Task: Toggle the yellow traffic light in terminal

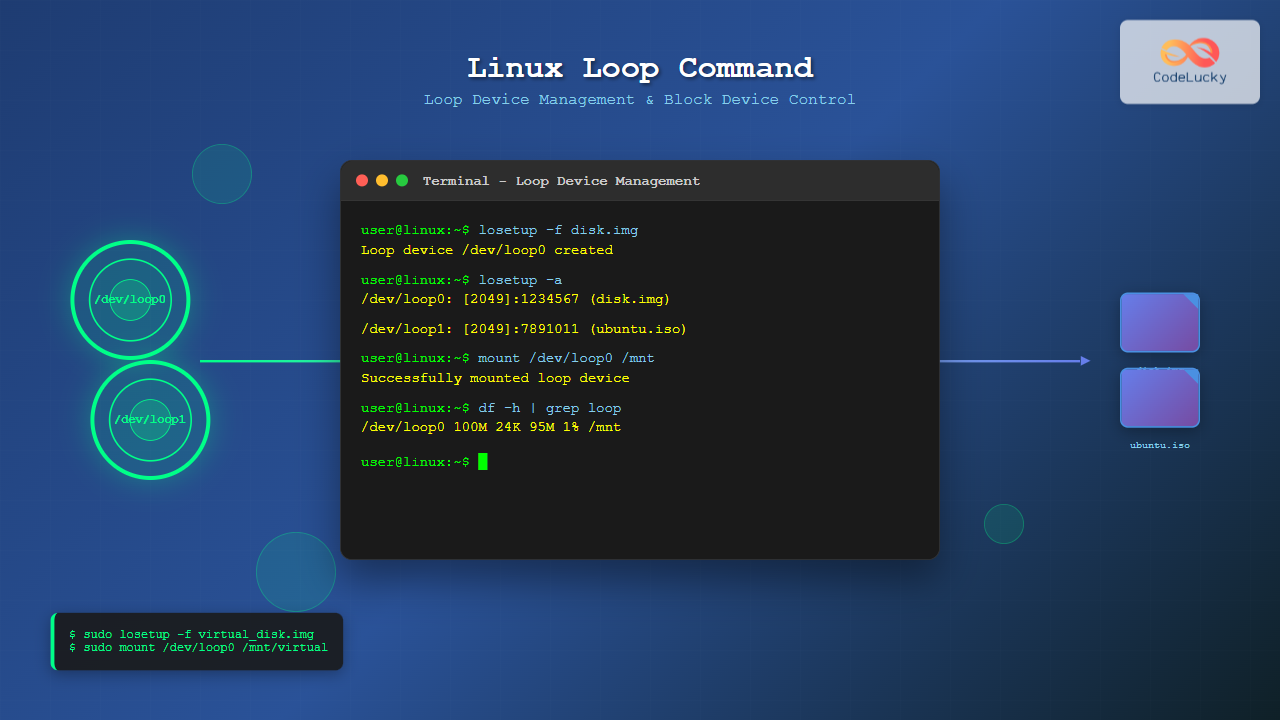Action: pyautogui.click(x=381, y=180)
